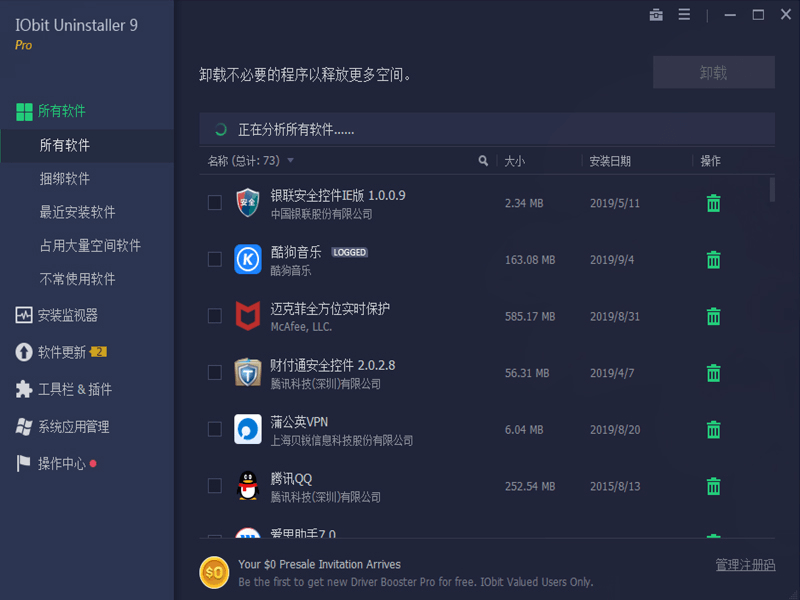Viewport: 800px width, 600px height.
Task: Click the 财付通安全控件 app icon
Action: [x=247, y=372]
